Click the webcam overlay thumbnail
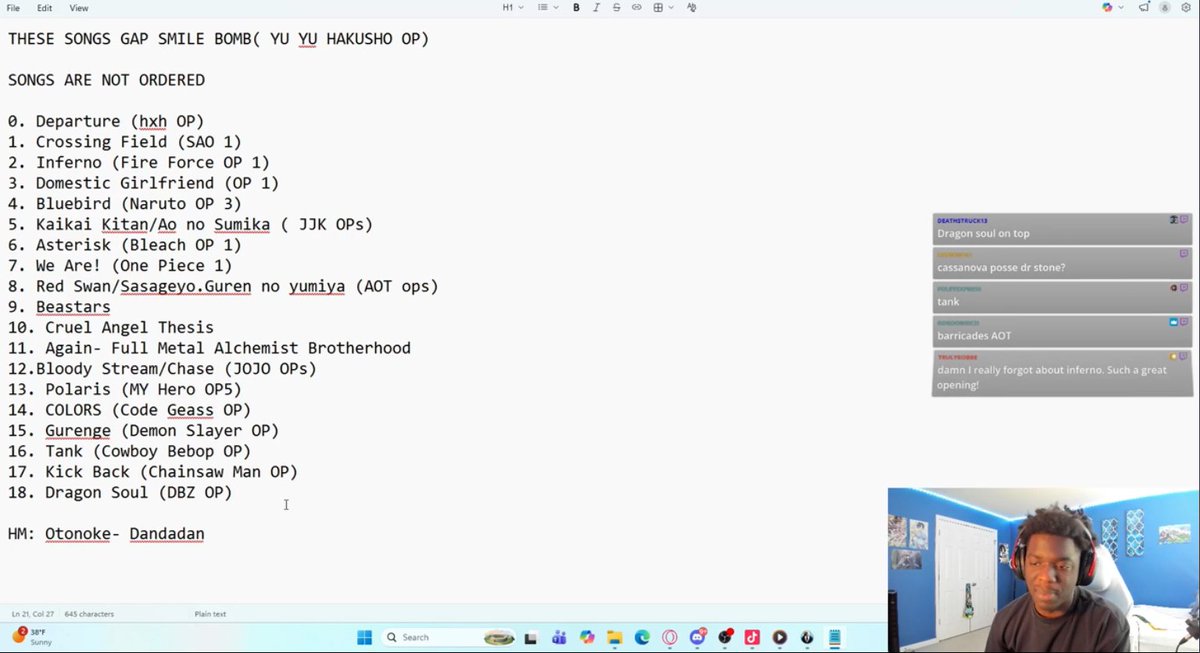 tap(1043, 570)
